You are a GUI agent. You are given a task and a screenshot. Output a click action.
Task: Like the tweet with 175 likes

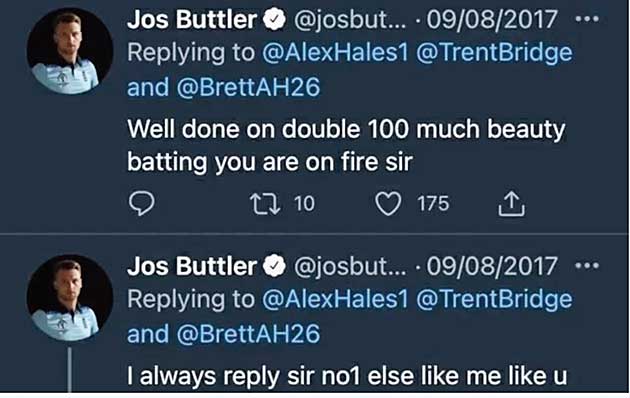tap(388, 204)
